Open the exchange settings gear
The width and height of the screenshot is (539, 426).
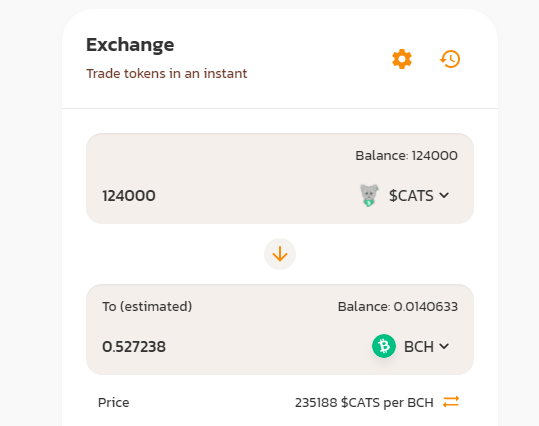click(x=402, y=59)
